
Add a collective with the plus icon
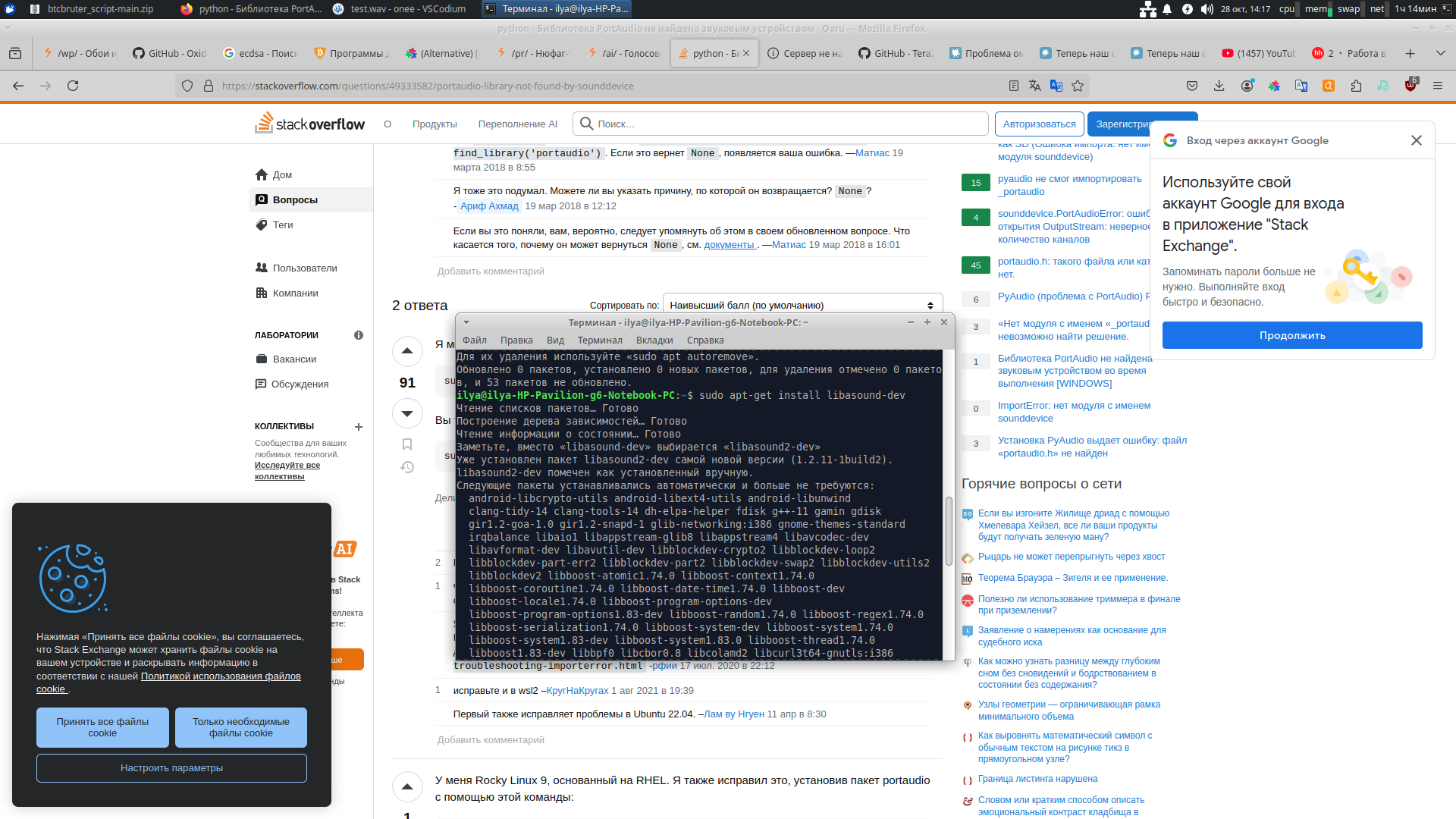(359, 427)
